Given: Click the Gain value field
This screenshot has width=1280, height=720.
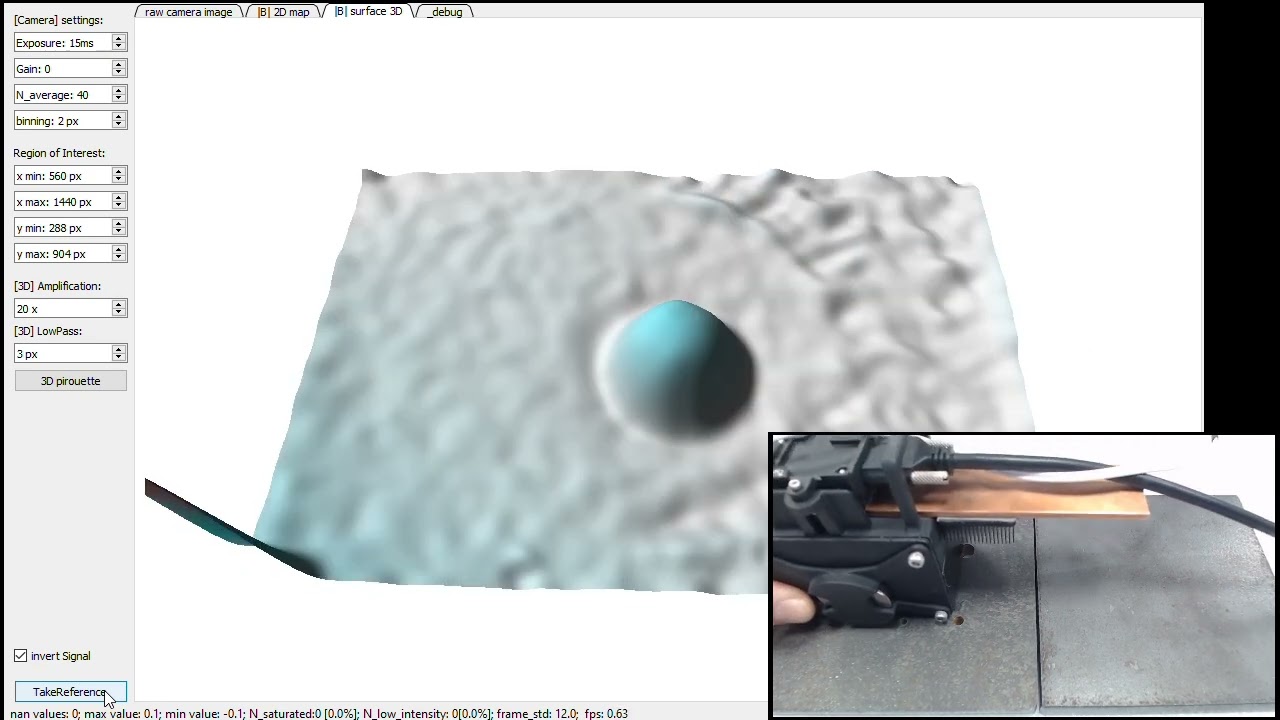Looking at the screenshot, I should click(62, 69).
